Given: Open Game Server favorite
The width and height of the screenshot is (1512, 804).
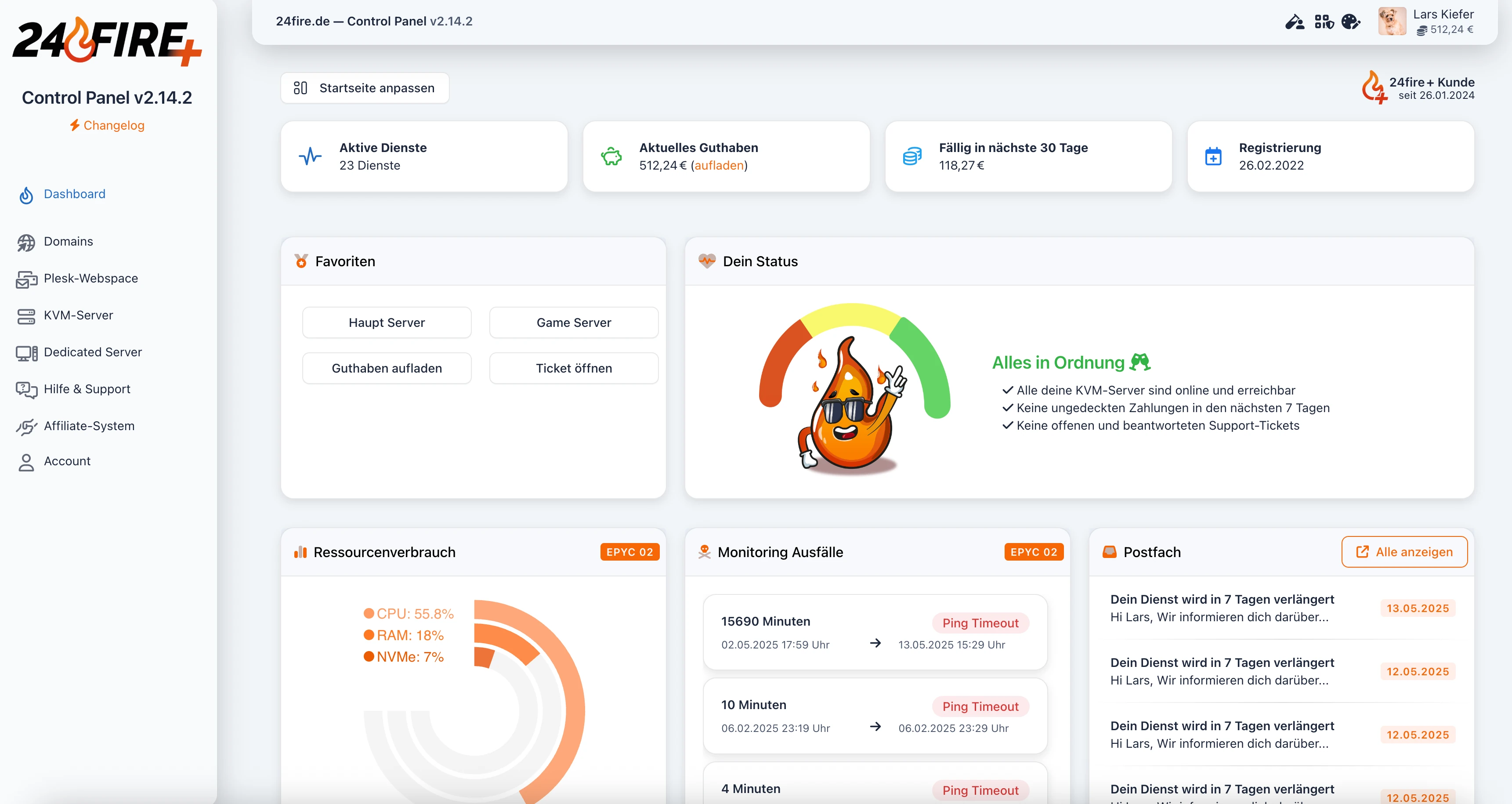Looking at the screenshot, I should point(573,323).
